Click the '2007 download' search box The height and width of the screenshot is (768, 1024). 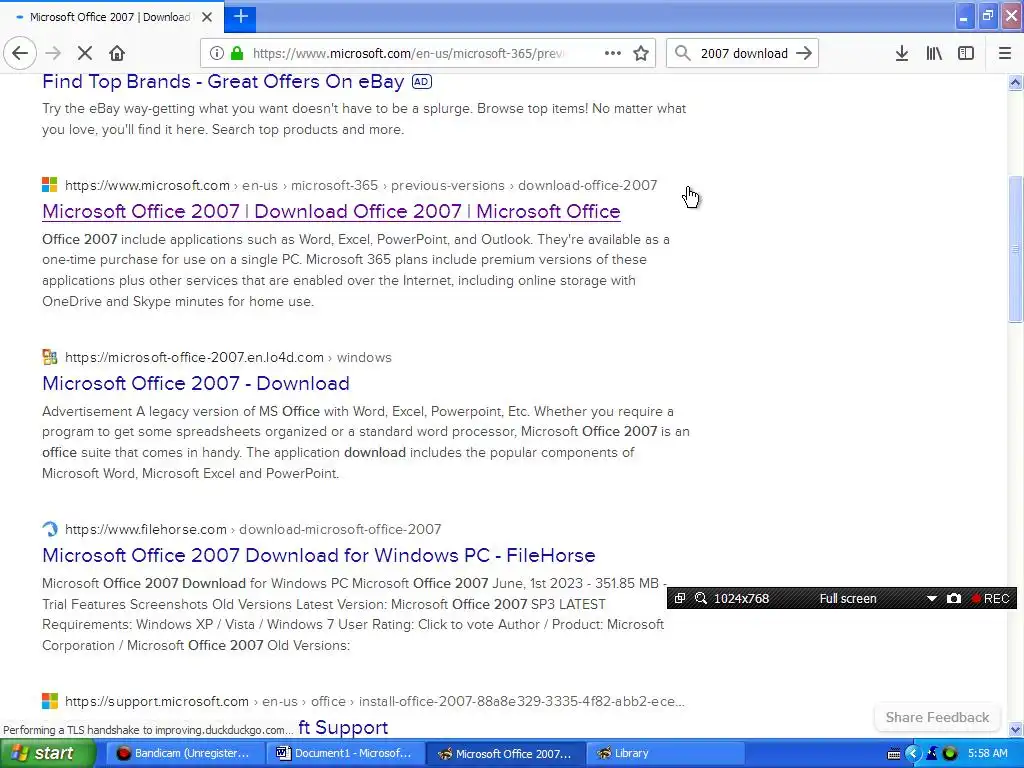pos(744,53)
